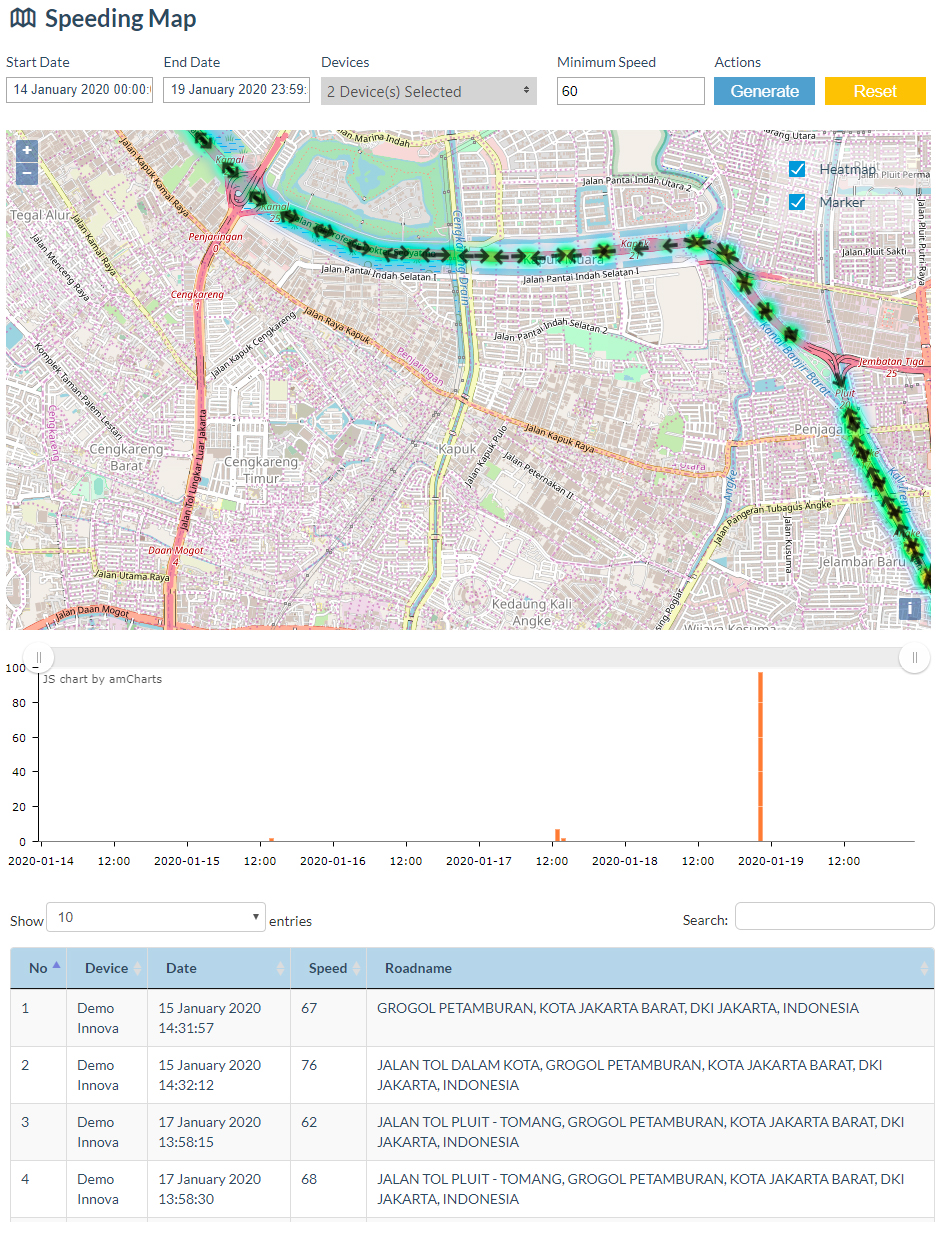Click the Device column header
936x1247 pixels.
pos(106,968)
